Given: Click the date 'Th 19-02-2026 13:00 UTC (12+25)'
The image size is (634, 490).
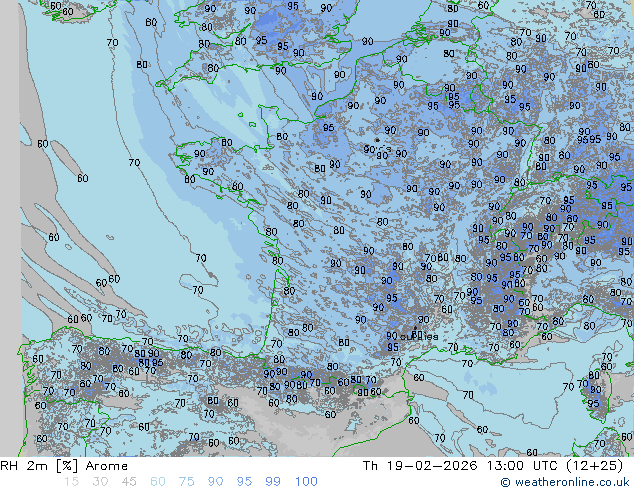Looking at the screenshot, I should [493, 466].
